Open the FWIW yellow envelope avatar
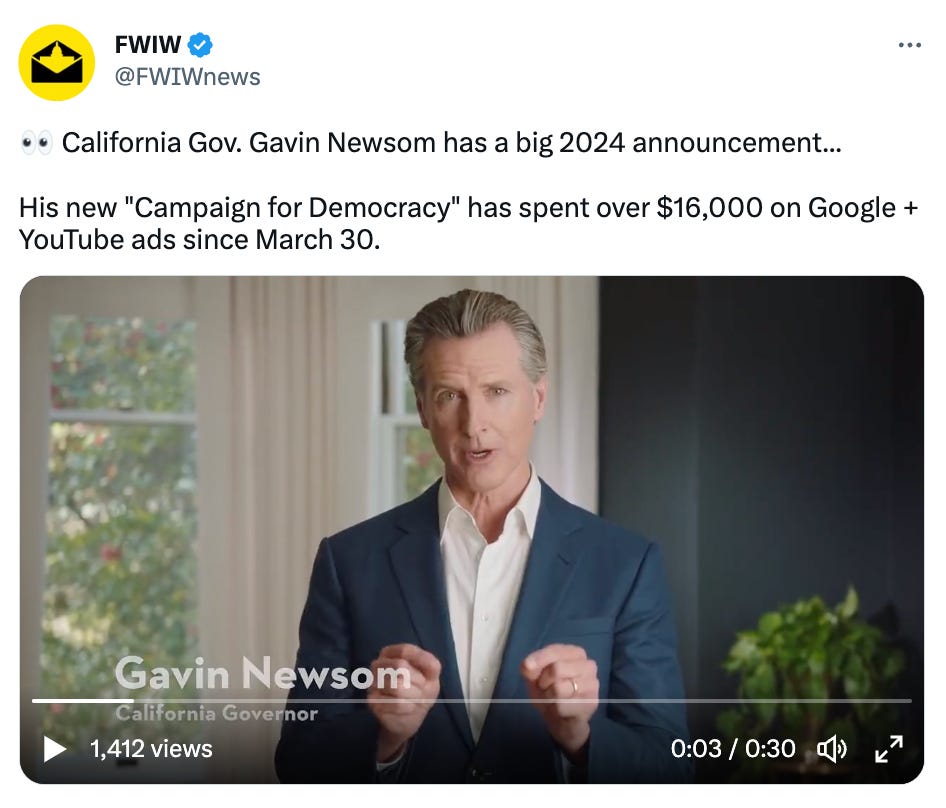This screenshot has height=808, width=946. [57, 62]
